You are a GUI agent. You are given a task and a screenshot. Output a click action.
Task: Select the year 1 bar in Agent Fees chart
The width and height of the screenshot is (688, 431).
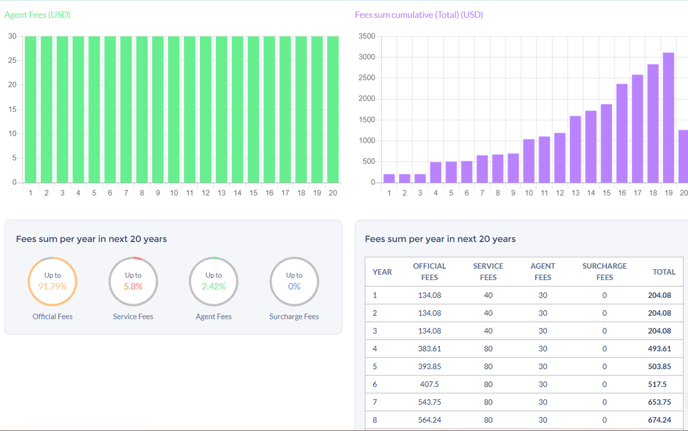point(31,110)
